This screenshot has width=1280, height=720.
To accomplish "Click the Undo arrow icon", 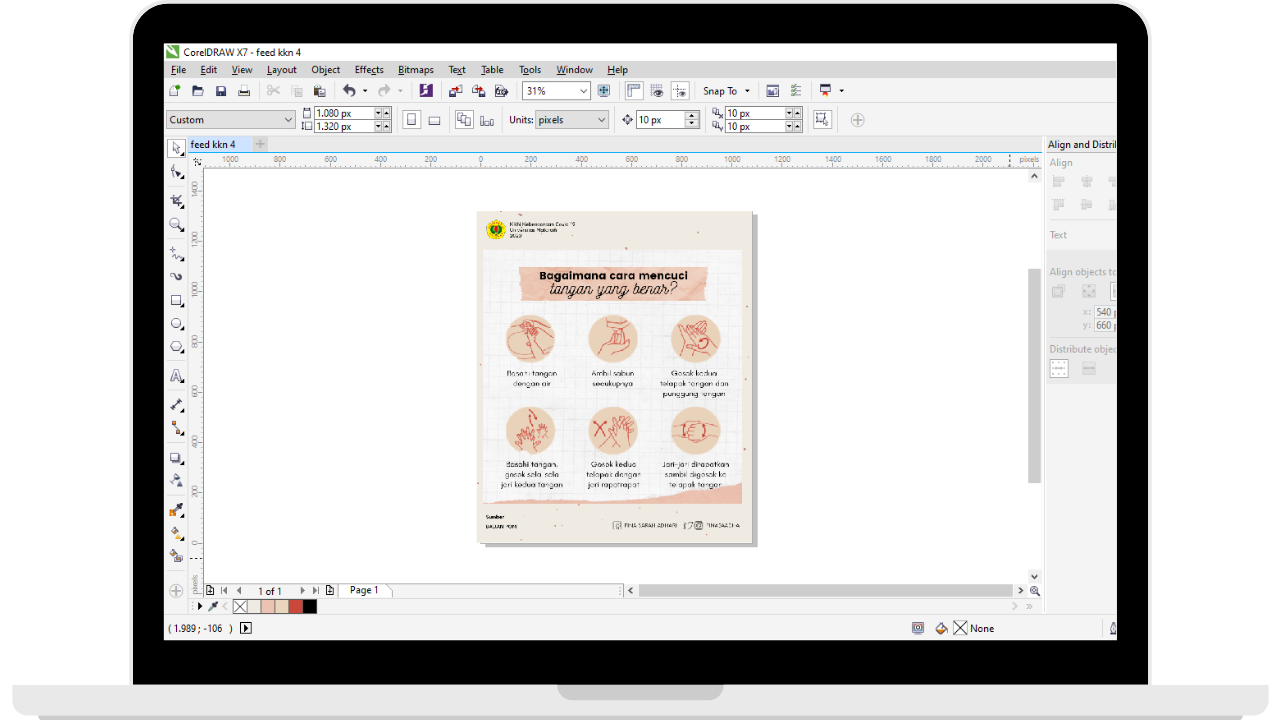I will tap(349, 91).
